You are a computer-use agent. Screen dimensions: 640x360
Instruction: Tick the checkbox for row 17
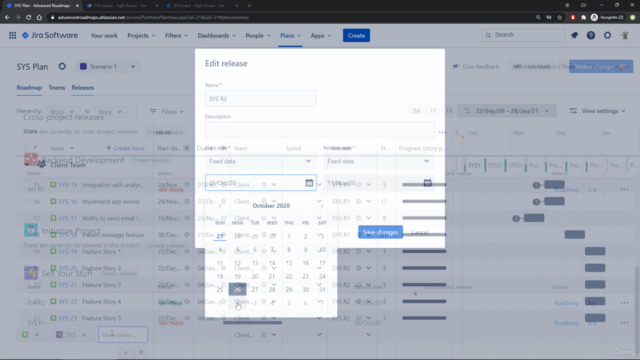click(27, 218)
